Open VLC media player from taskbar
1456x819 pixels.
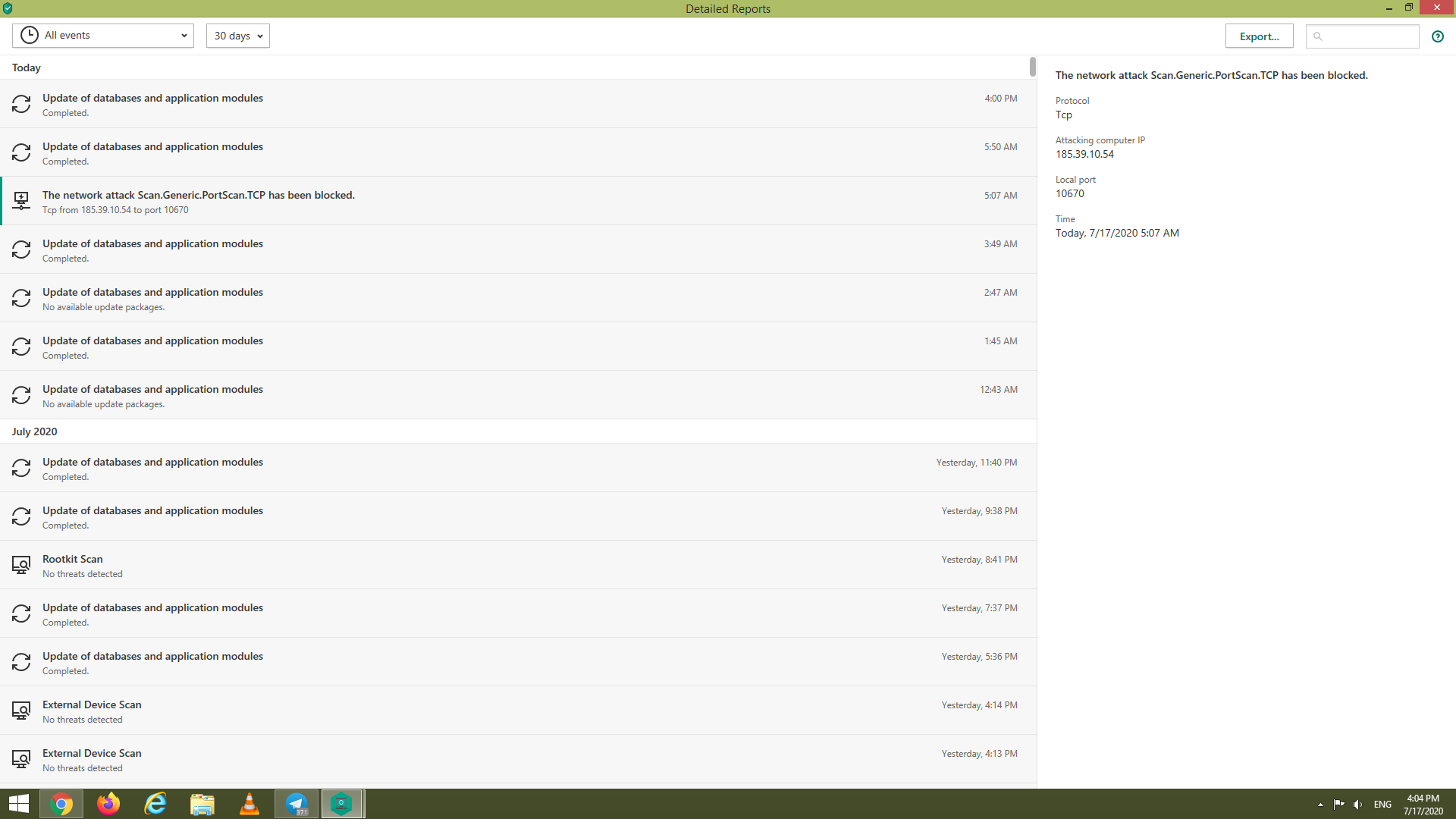[249, 804]
